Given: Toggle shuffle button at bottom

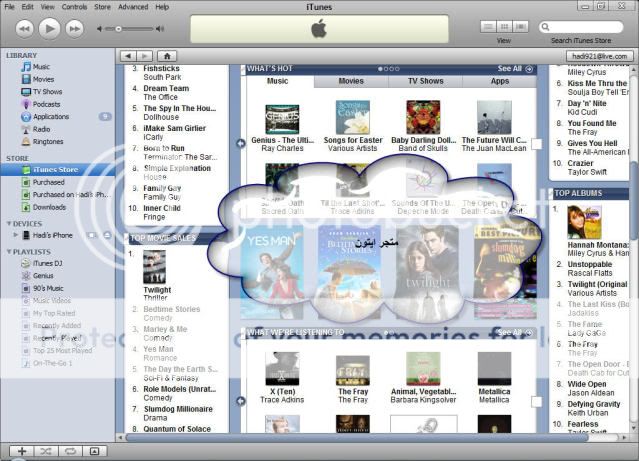Looking at the screenshot, I should (x=46, y=451).
